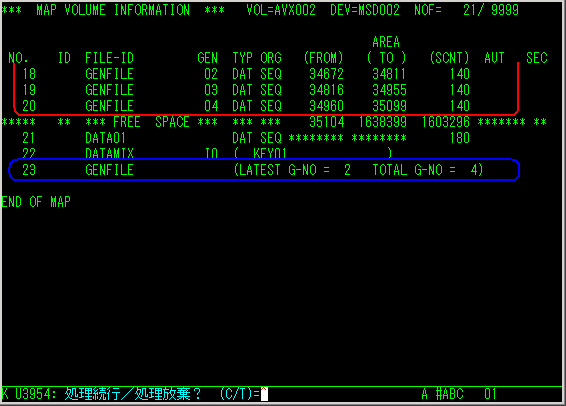Click the #ABC input mode indicator
Screen dimensions: 566x406
[449, 394]
